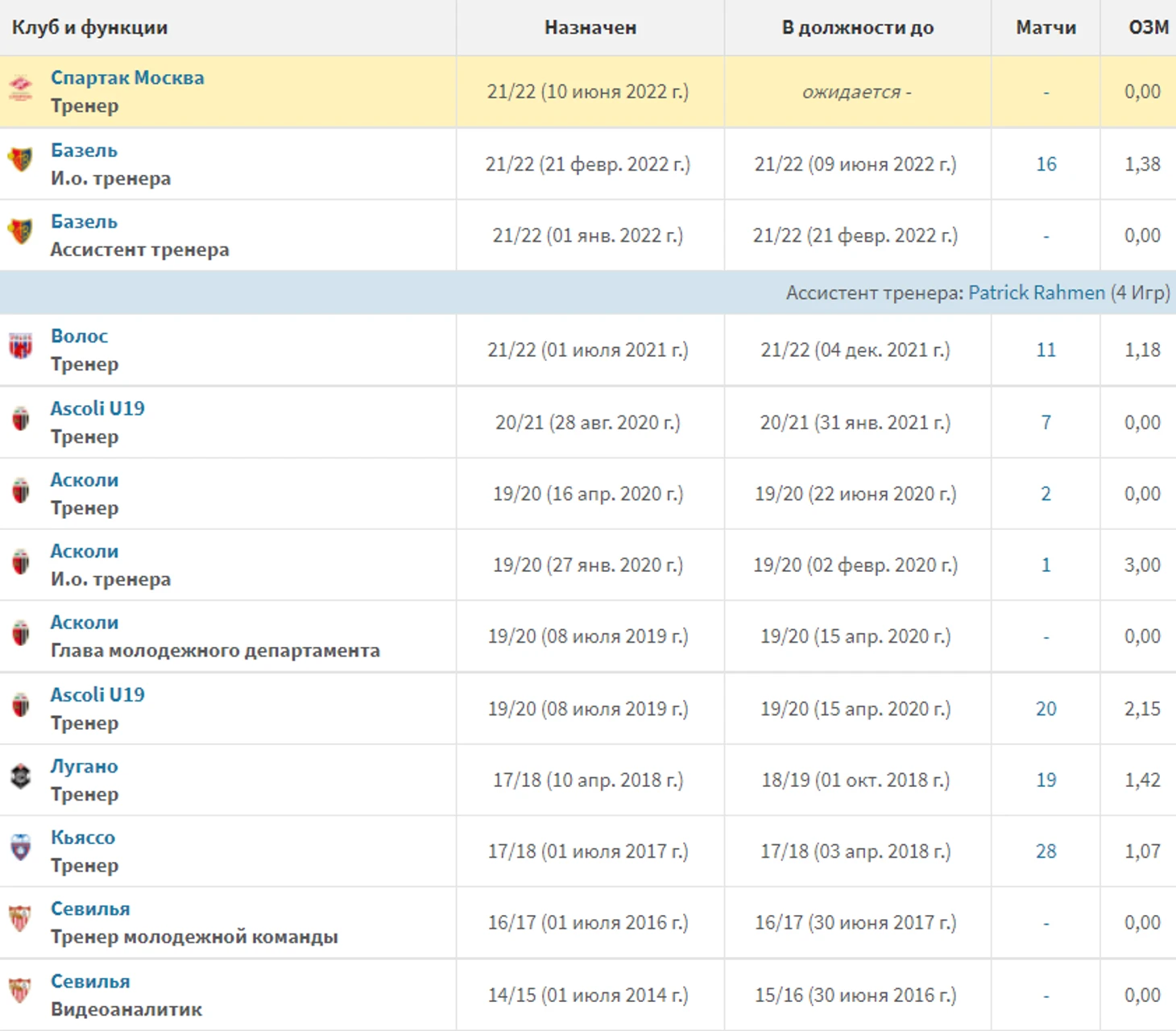Click the Volos club crest
1176x1031 pixels.
coord(20,346)
